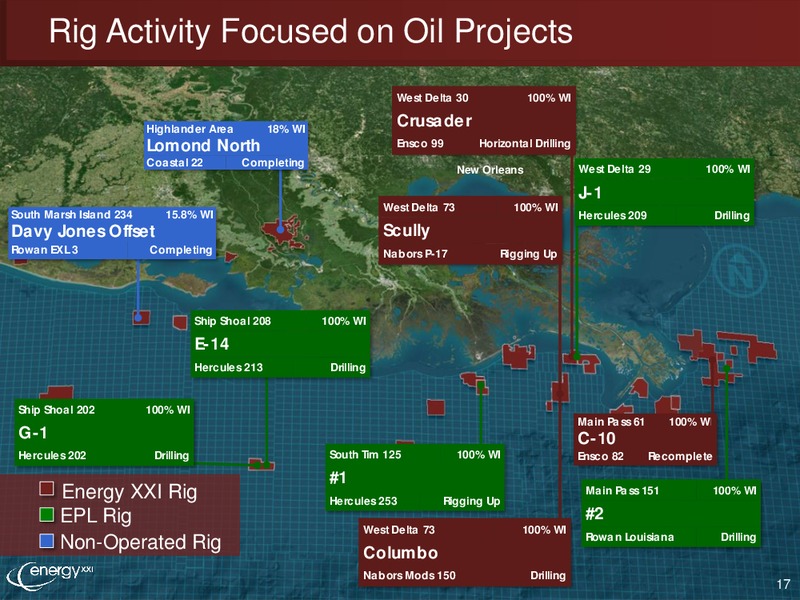Viewport: 800px width, 600px height.
Task: Click Rowan EXL 3 rig text
Action: [44, 250]
